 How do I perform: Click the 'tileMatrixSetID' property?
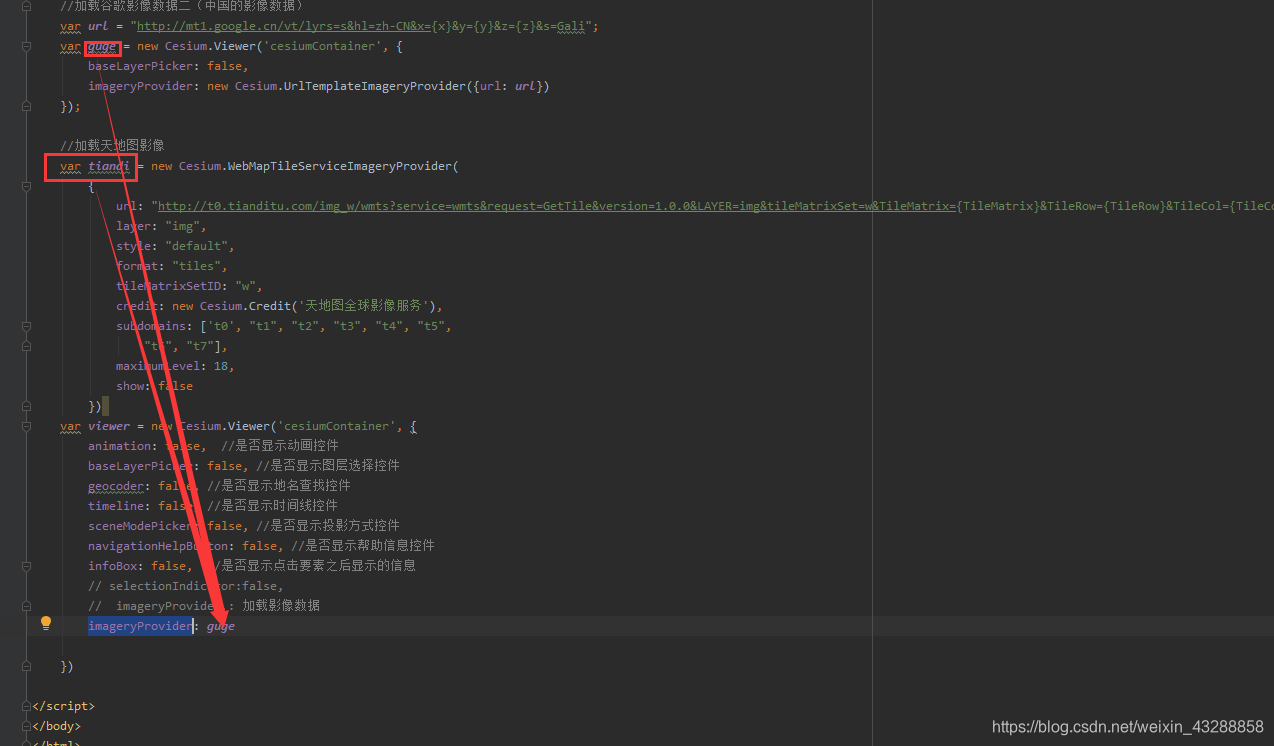[x=168, y=286]
